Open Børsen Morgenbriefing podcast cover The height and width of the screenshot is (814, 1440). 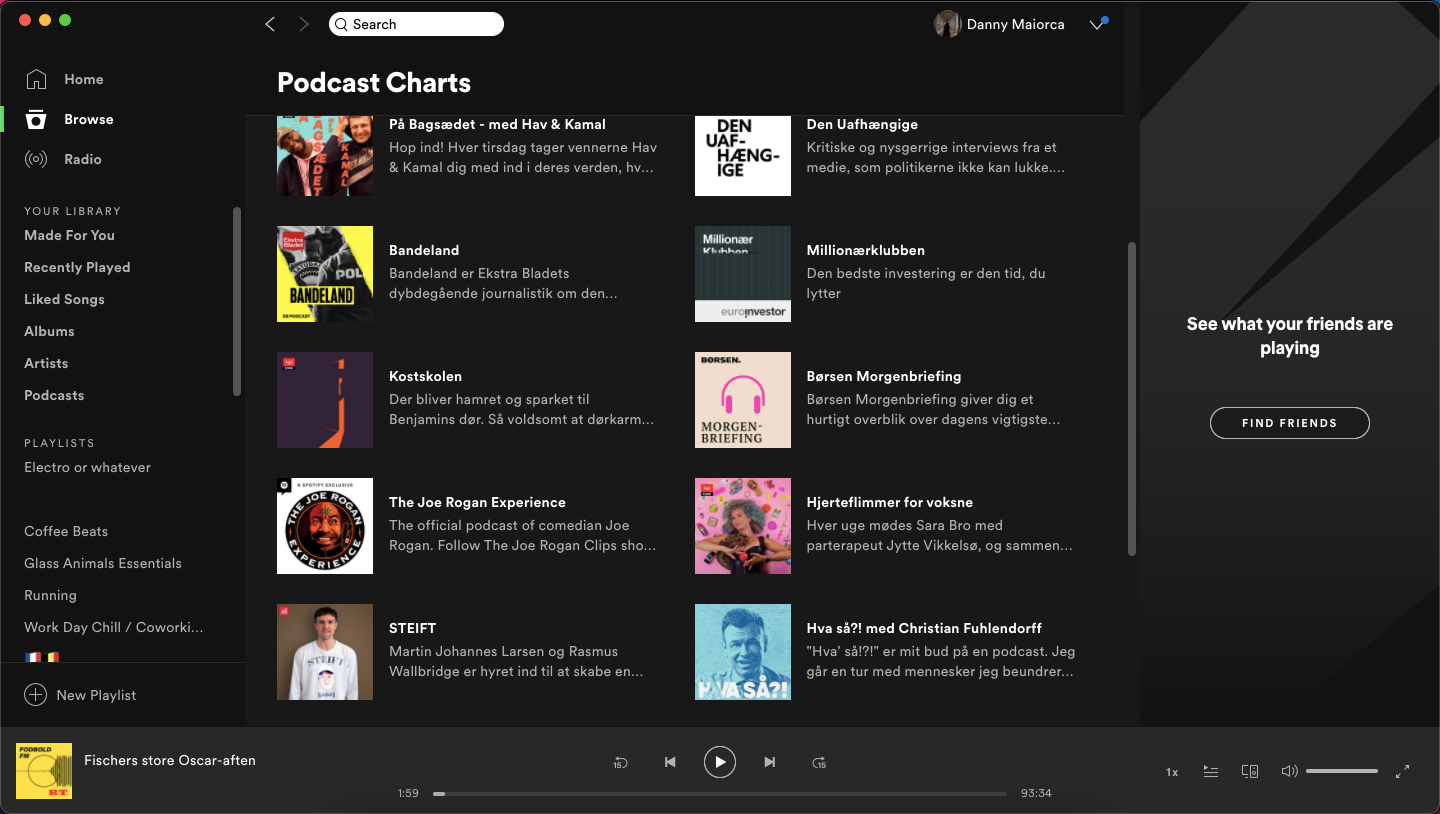pyautogui.click(x=743, y=400)
